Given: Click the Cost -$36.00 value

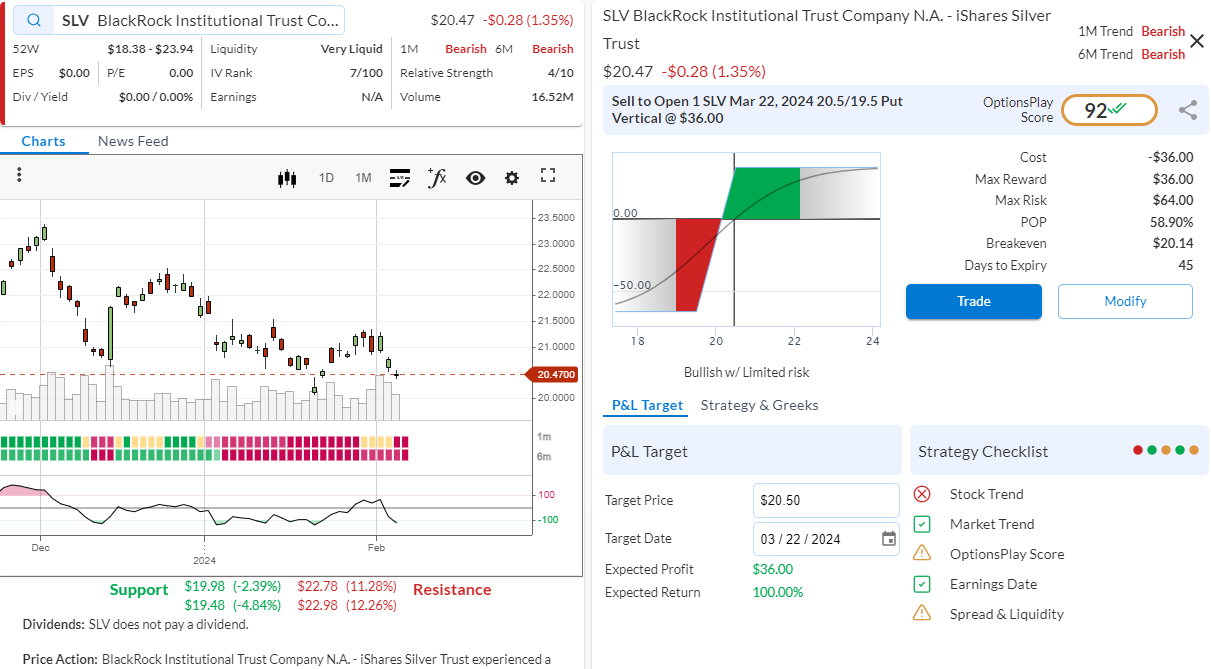Looking at the screenshot, I should click(x=1171, y=157).
